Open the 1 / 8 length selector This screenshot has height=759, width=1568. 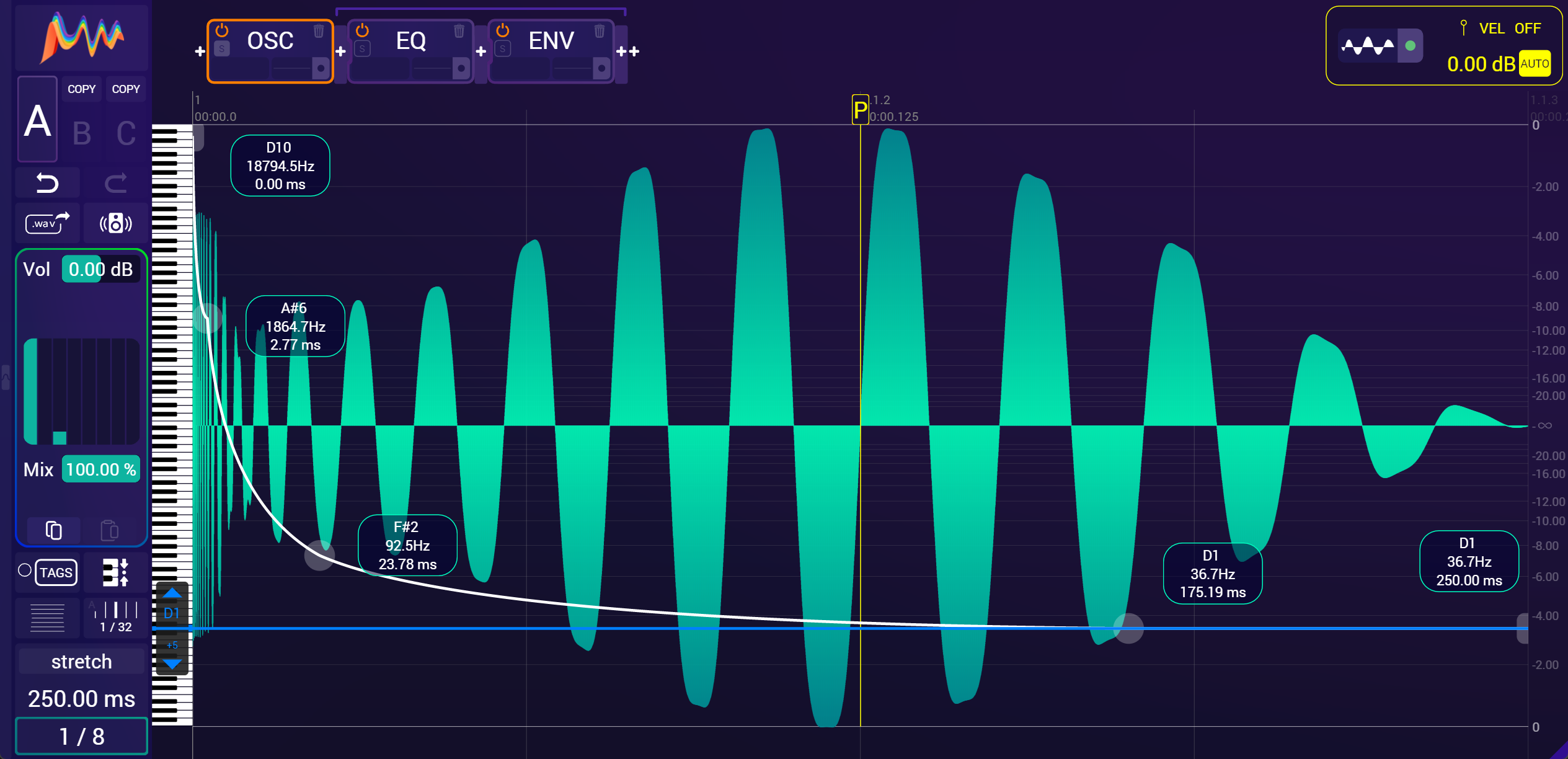tap(81, 737)
